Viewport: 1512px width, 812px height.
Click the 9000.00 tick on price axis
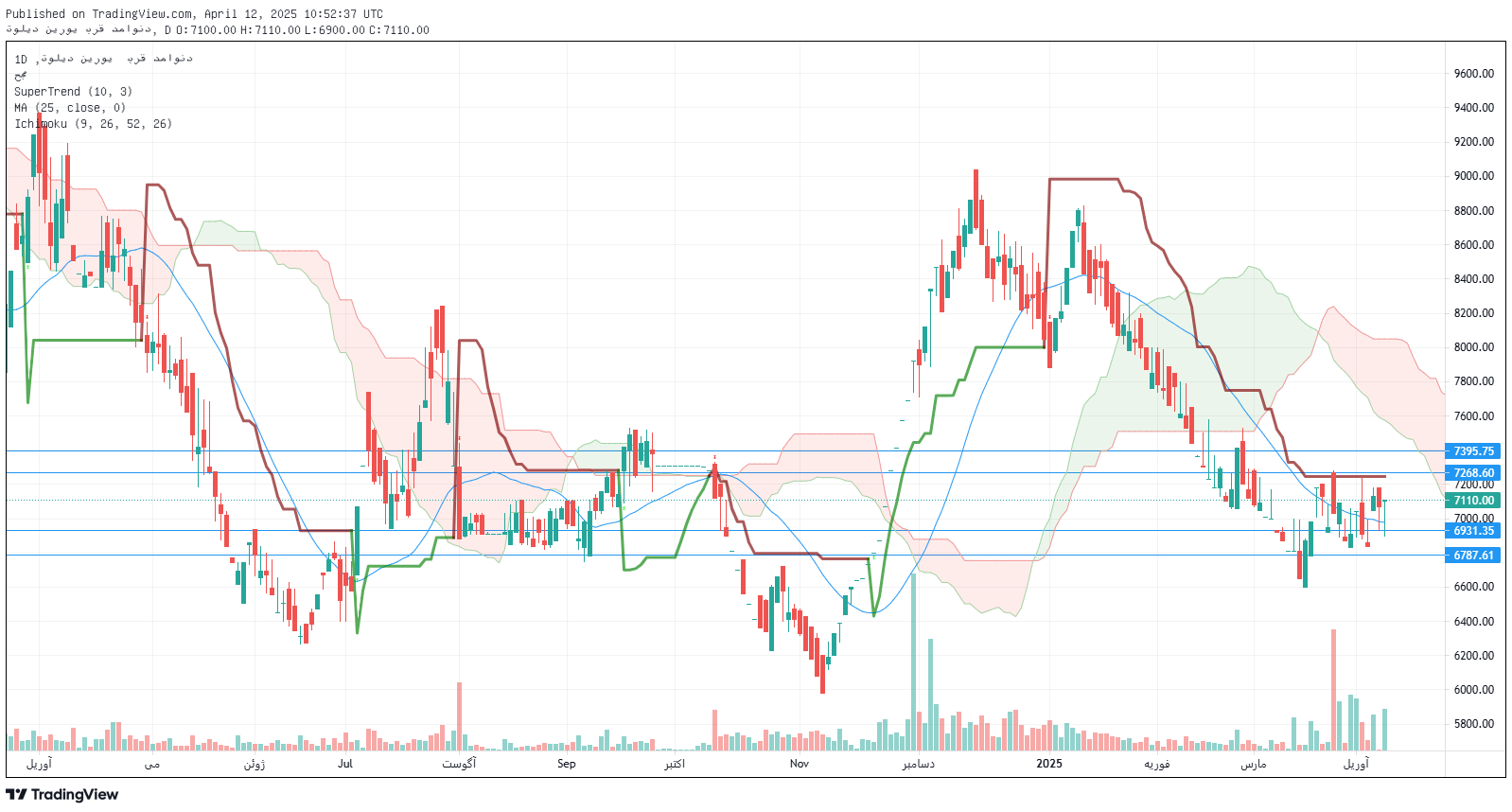pyautogui.click(x=1473, y=176)
